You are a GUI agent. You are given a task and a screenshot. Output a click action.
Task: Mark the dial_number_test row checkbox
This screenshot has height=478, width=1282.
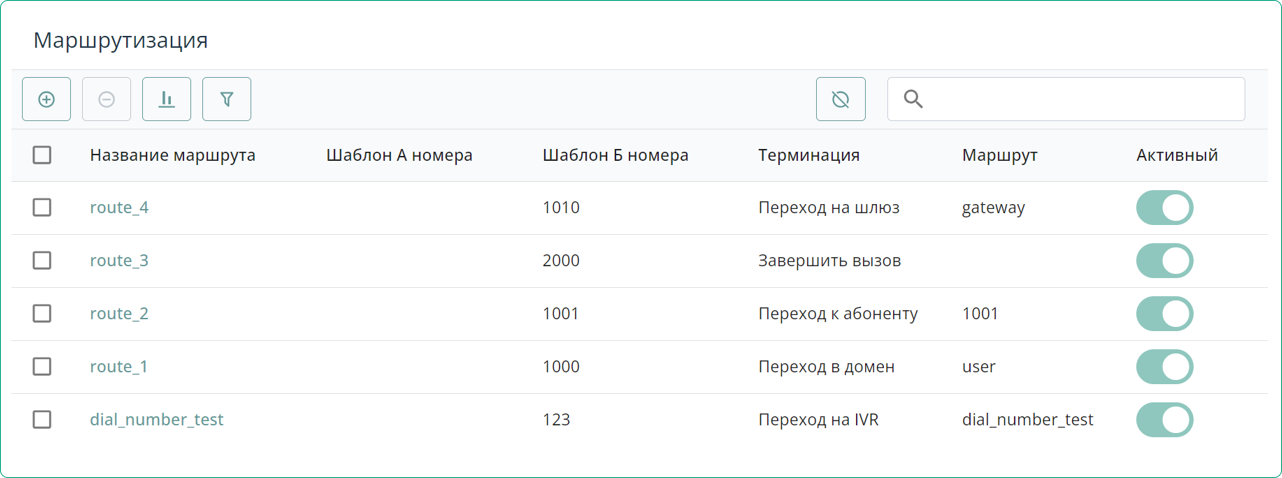[42, 419]
